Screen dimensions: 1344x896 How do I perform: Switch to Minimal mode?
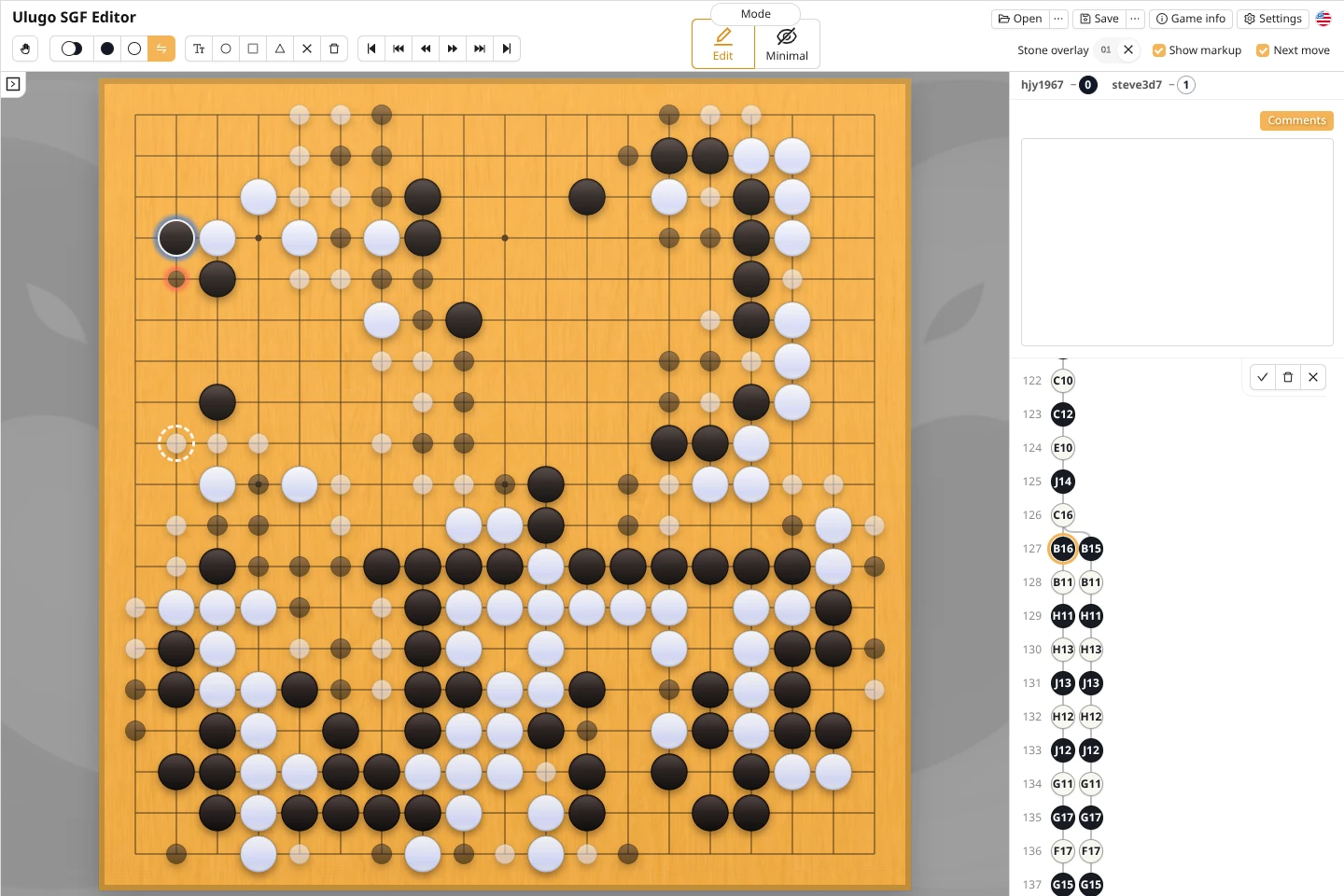[x=787, y=44]
